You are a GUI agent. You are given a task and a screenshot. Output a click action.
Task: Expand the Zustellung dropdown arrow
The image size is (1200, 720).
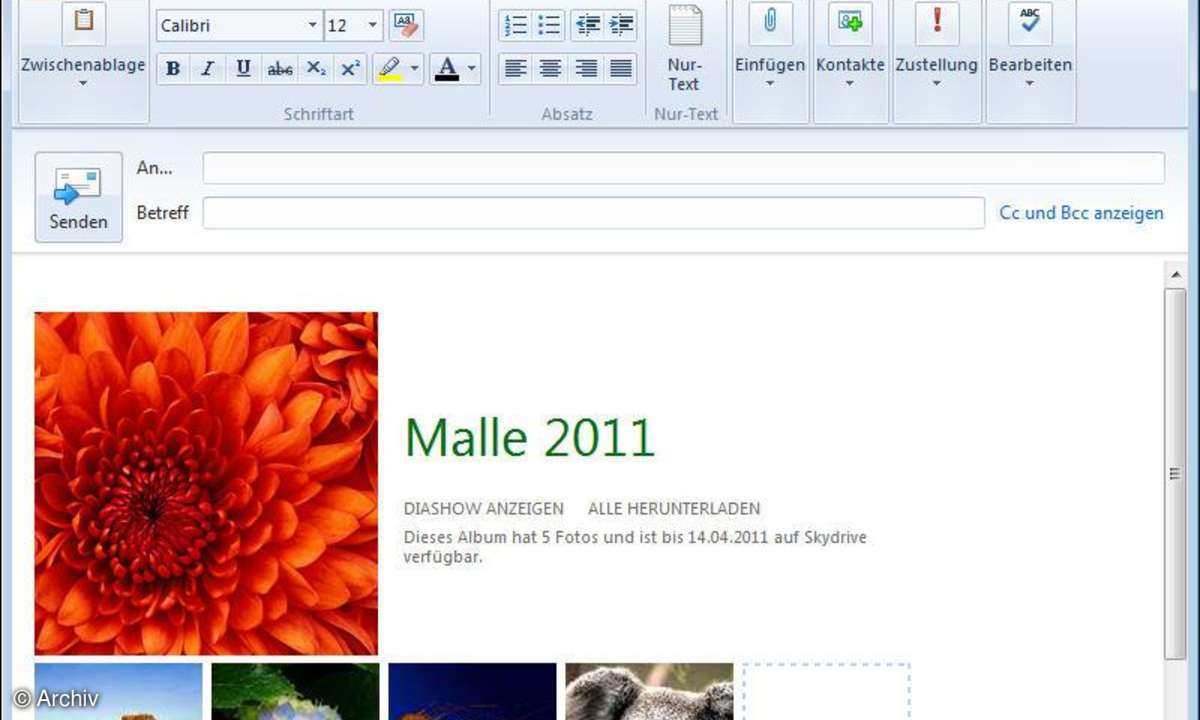pos(937,84)
